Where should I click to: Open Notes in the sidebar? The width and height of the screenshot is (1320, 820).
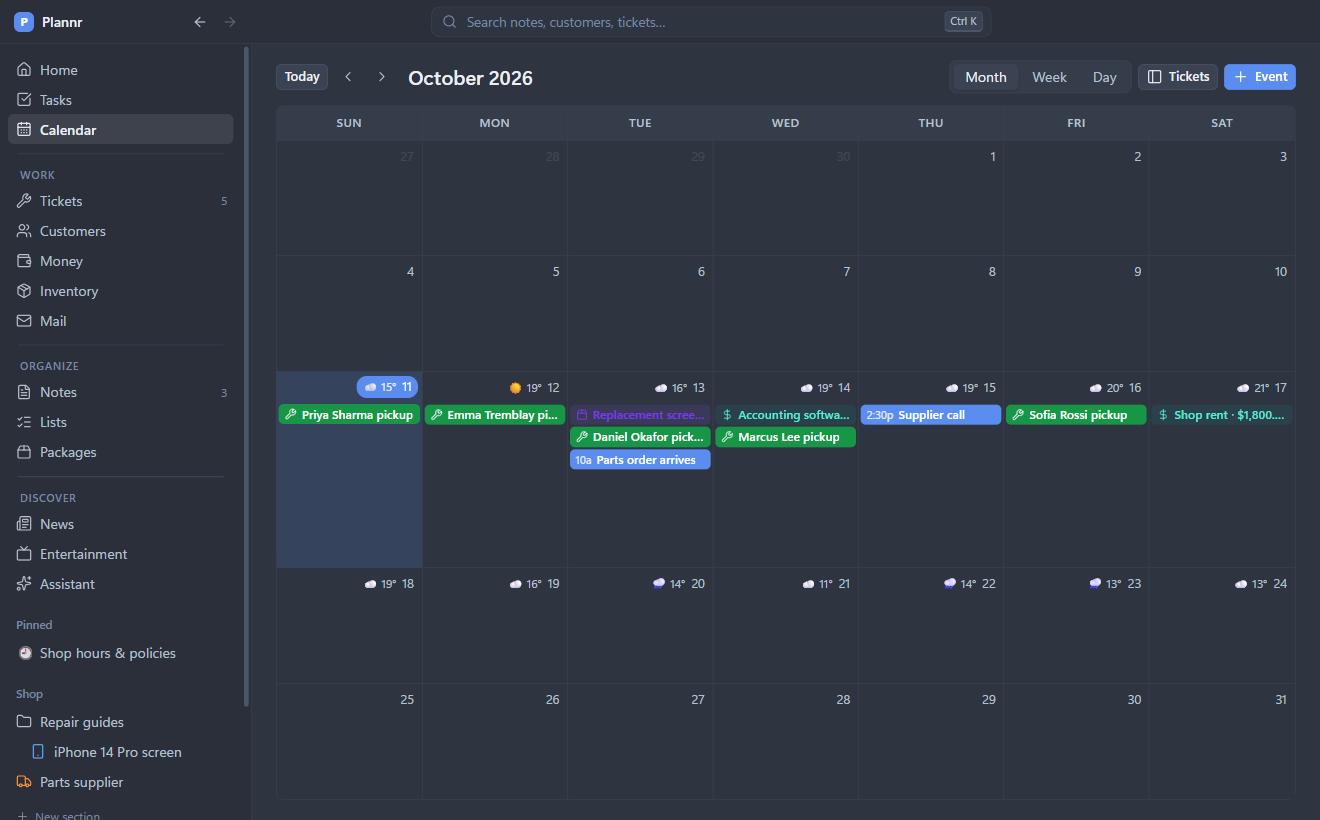pyautogui.click(x=121, y=392)
